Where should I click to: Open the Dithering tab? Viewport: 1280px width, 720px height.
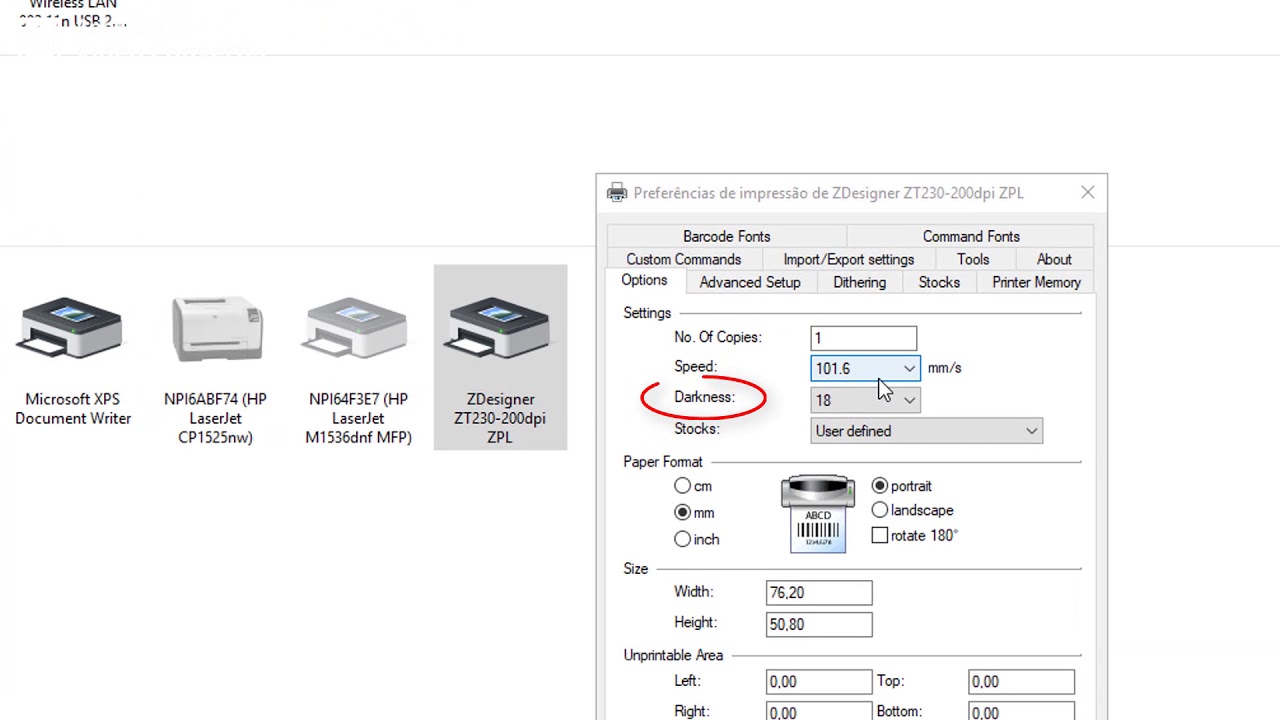[860, 282]
